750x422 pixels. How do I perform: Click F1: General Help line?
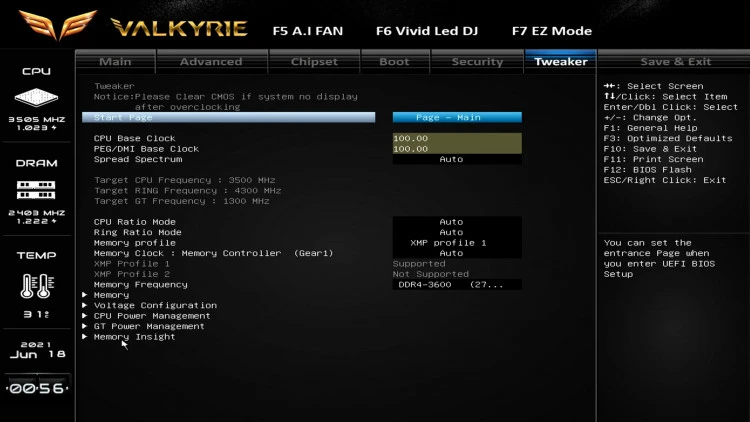pyautogui.click(x=650, y=128)
